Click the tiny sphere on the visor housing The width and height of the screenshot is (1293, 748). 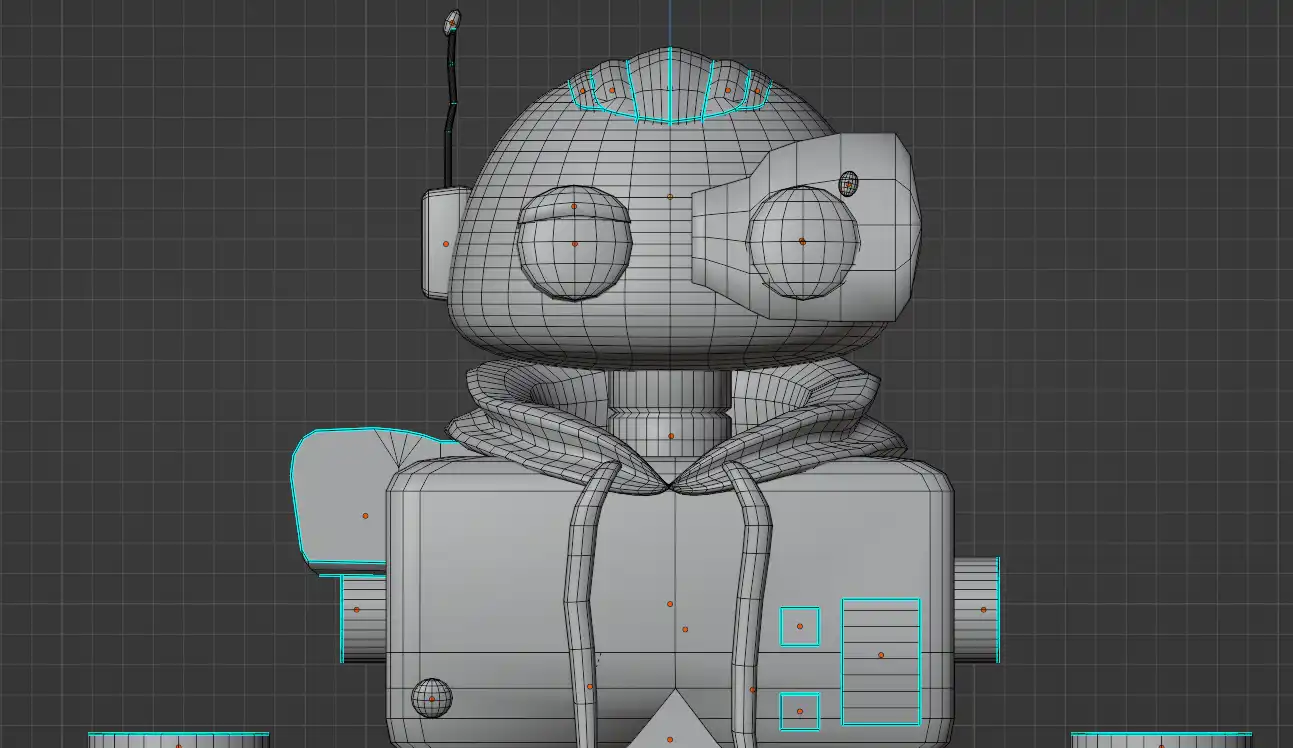click(x=848, y=183)
